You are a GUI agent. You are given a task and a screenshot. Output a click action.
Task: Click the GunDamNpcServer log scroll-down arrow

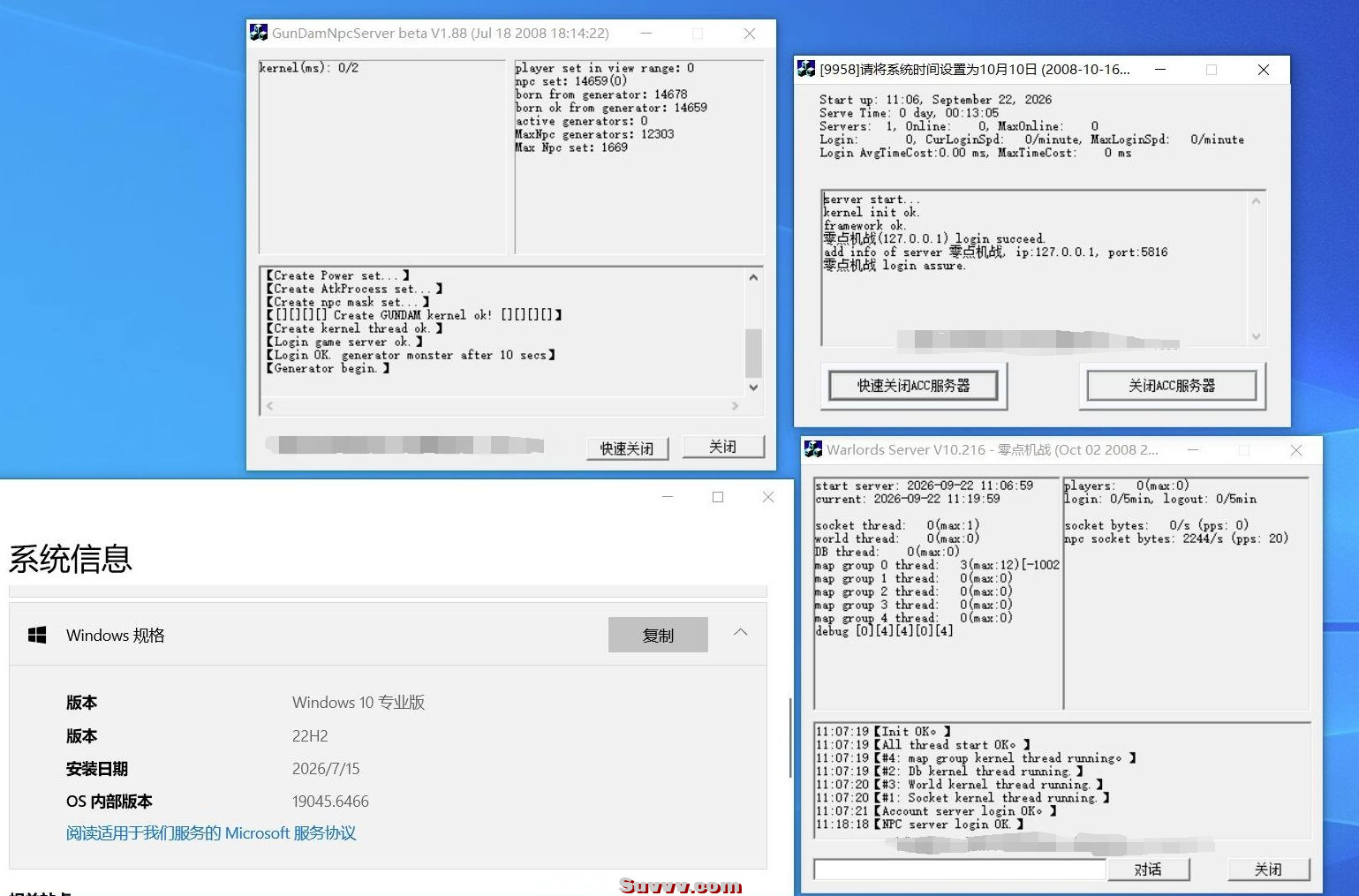[753, 388]
